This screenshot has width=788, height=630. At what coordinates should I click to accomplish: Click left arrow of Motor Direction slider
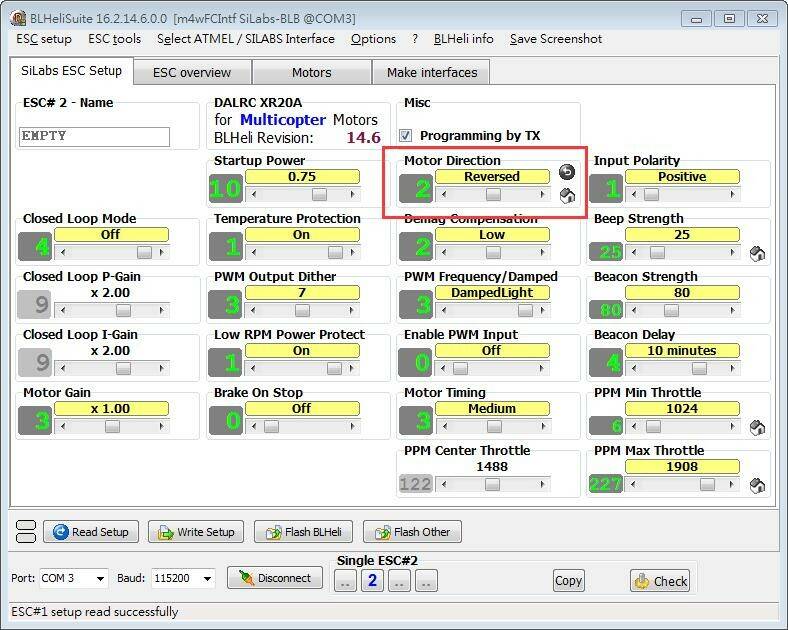(443, 194)
